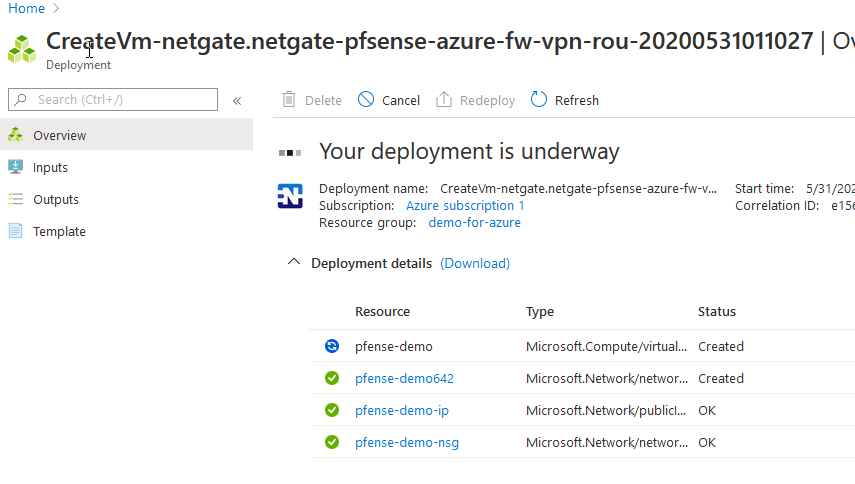Click the Netgate publisher logo icon

pyautogui.click(x=290, y=196)
